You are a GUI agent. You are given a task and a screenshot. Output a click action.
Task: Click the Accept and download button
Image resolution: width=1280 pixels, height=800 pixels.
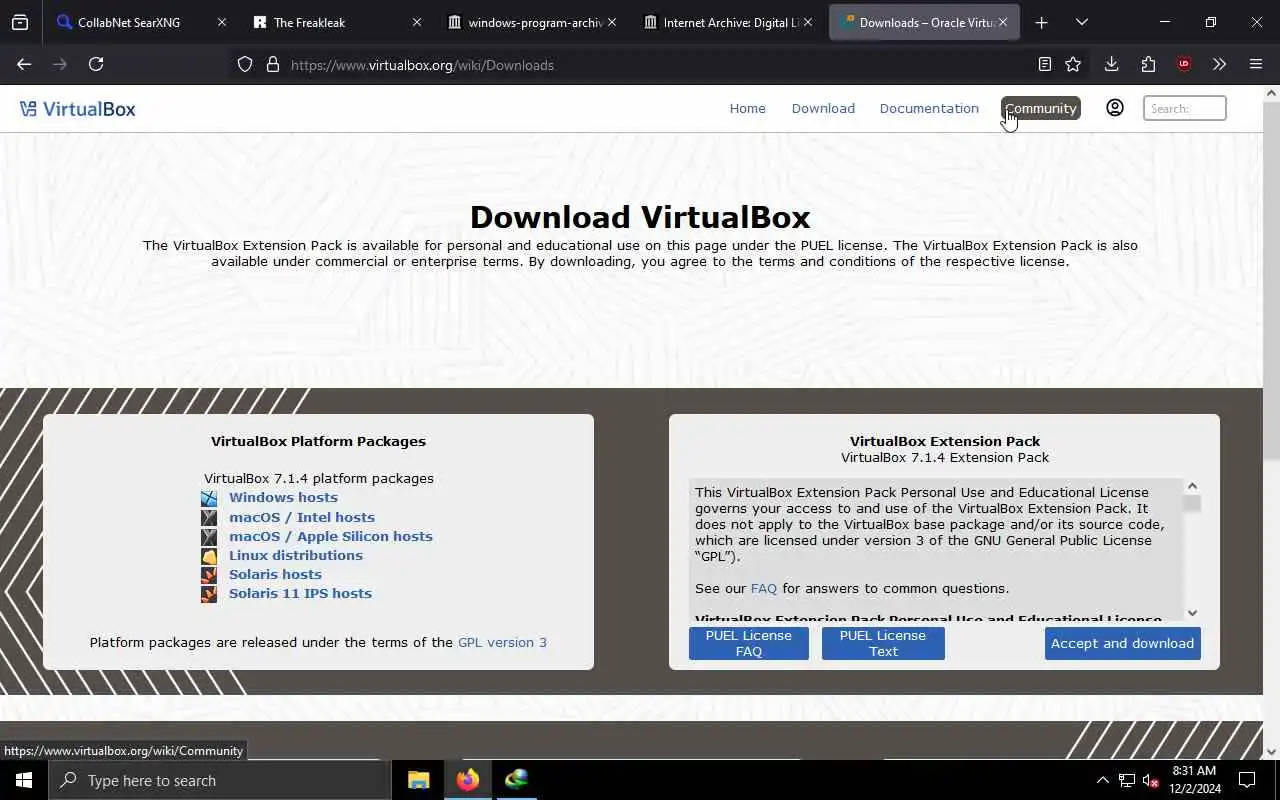coord(1122,643)
